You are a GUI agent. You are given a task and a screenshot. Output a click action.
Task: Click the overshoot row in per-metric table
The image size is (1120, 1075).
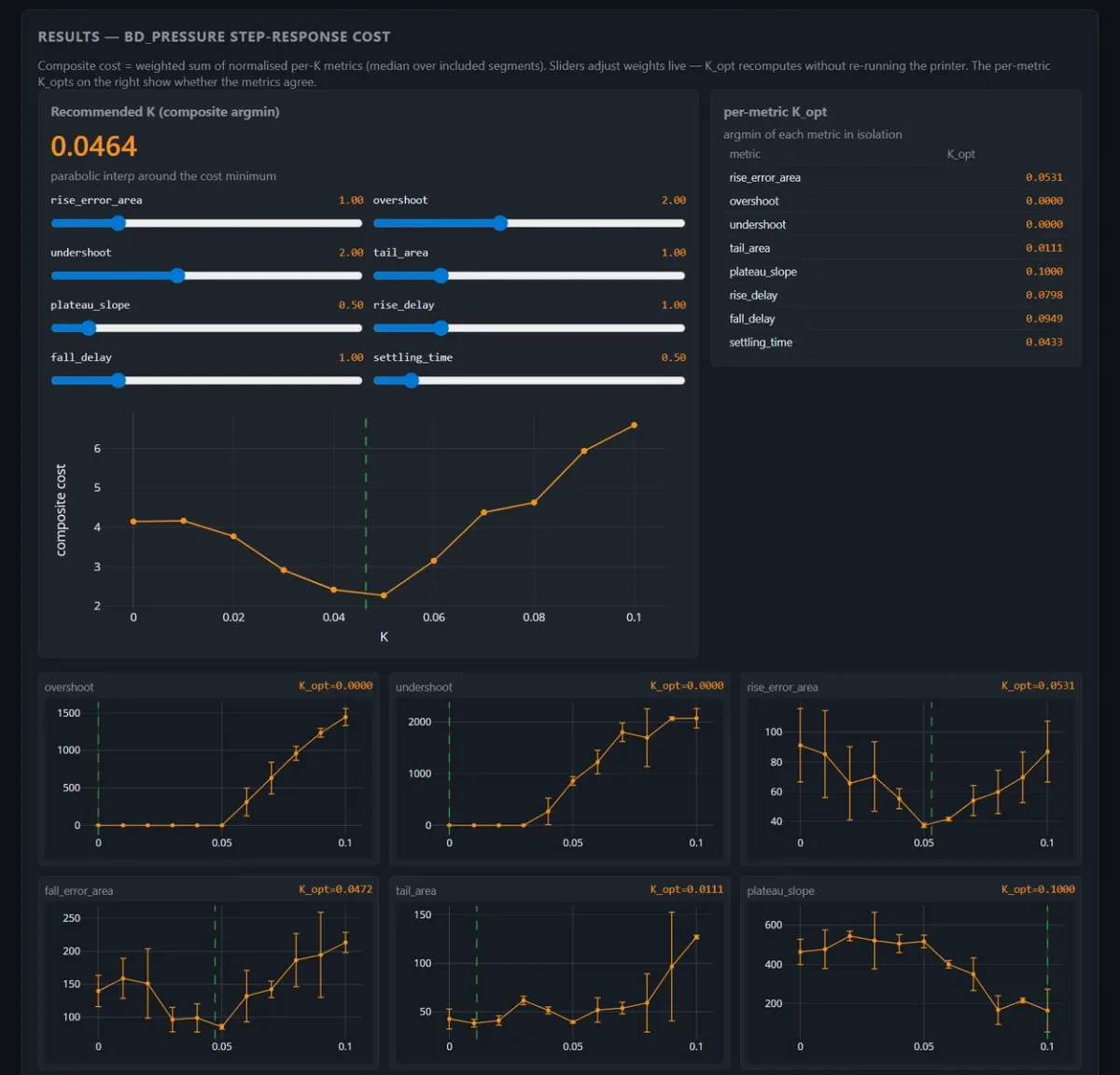click(896, 201)
